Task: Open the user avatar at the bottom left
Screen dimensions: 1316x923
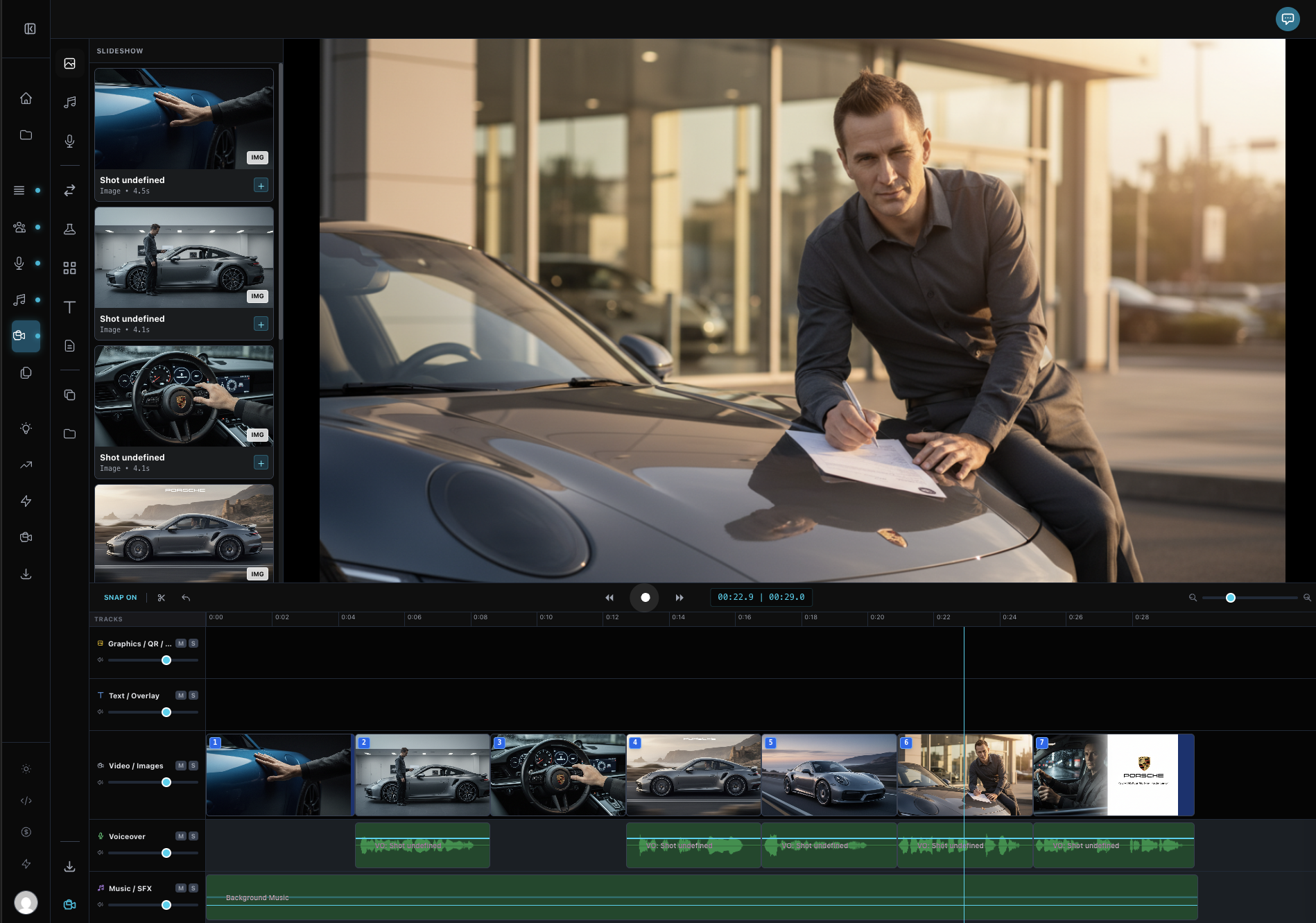Action: (26, 902)
